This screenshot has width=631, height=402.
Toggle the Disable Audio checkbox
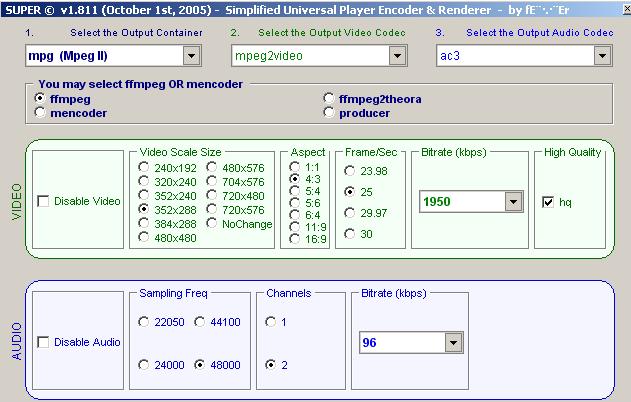coord(43,342)
